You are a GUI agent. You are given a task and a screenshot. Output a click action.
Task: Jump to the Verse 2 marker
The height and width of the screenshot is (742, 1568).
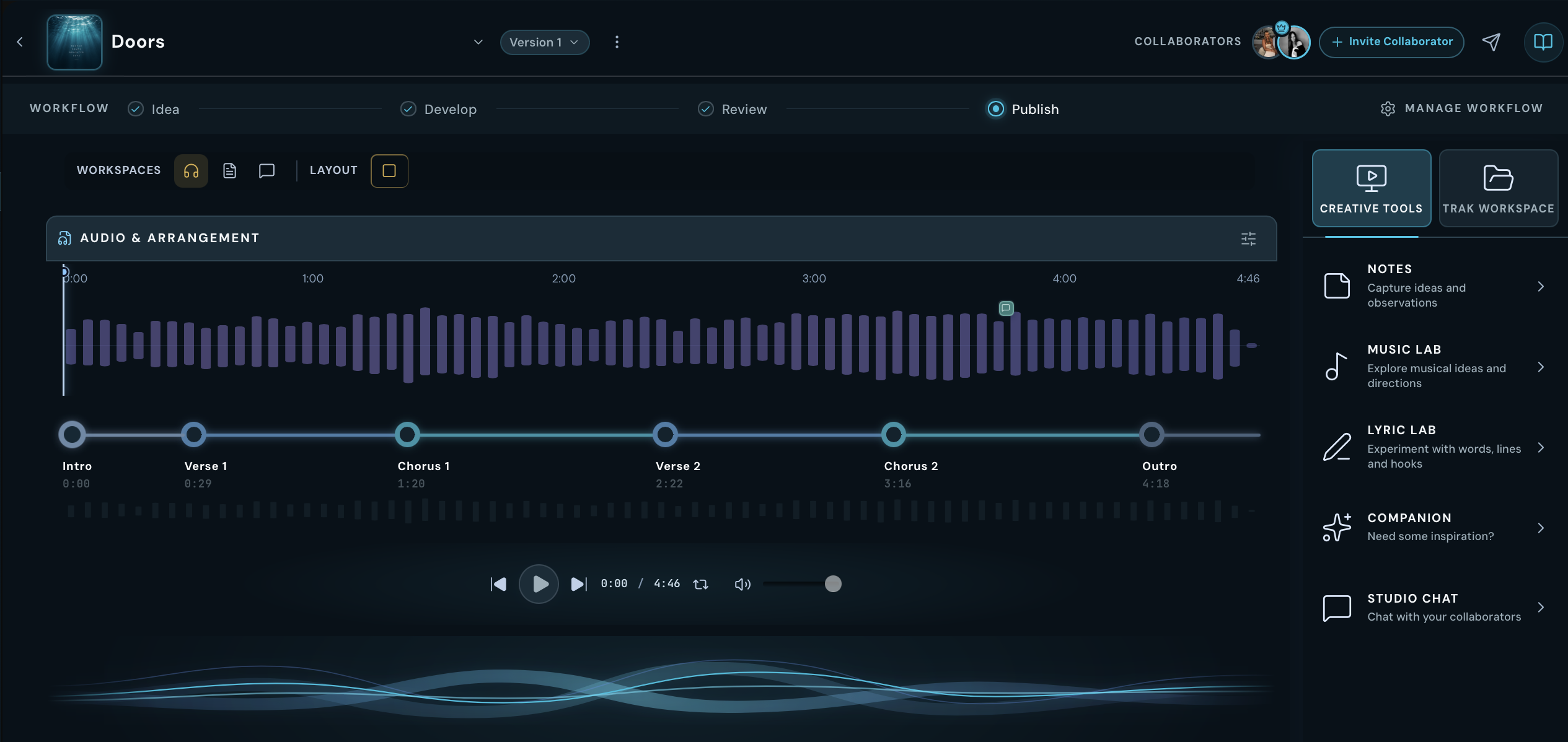[665, 434]
